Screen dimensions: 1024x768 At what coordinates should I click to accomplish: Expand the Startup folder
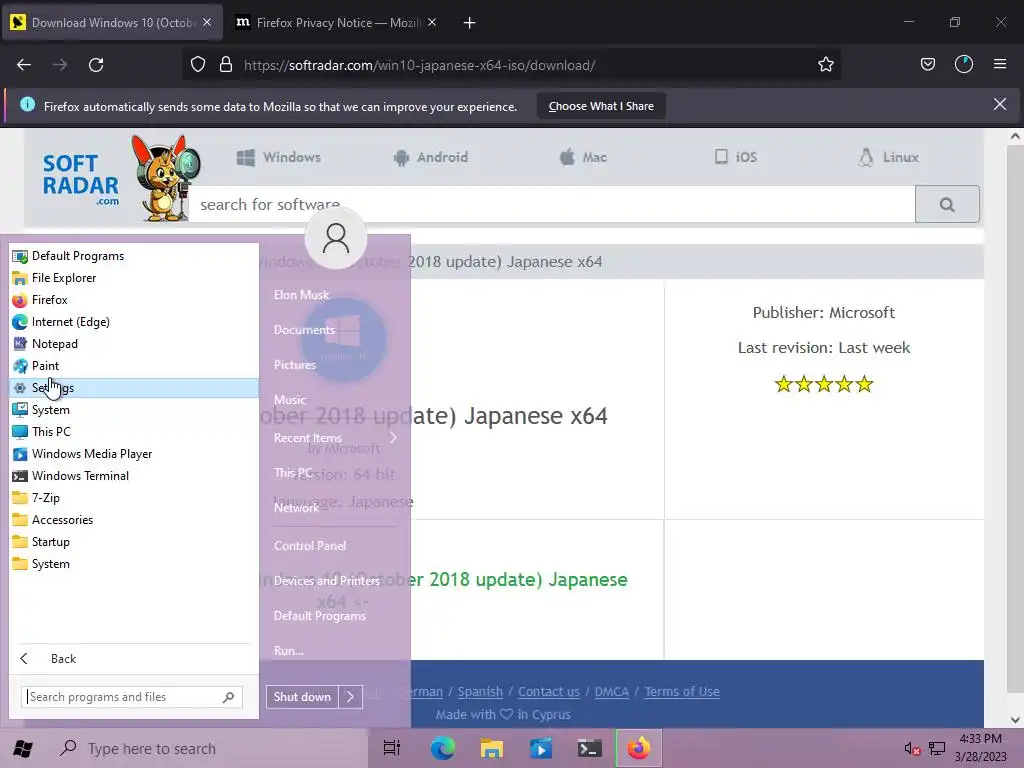tap(134, 541)
